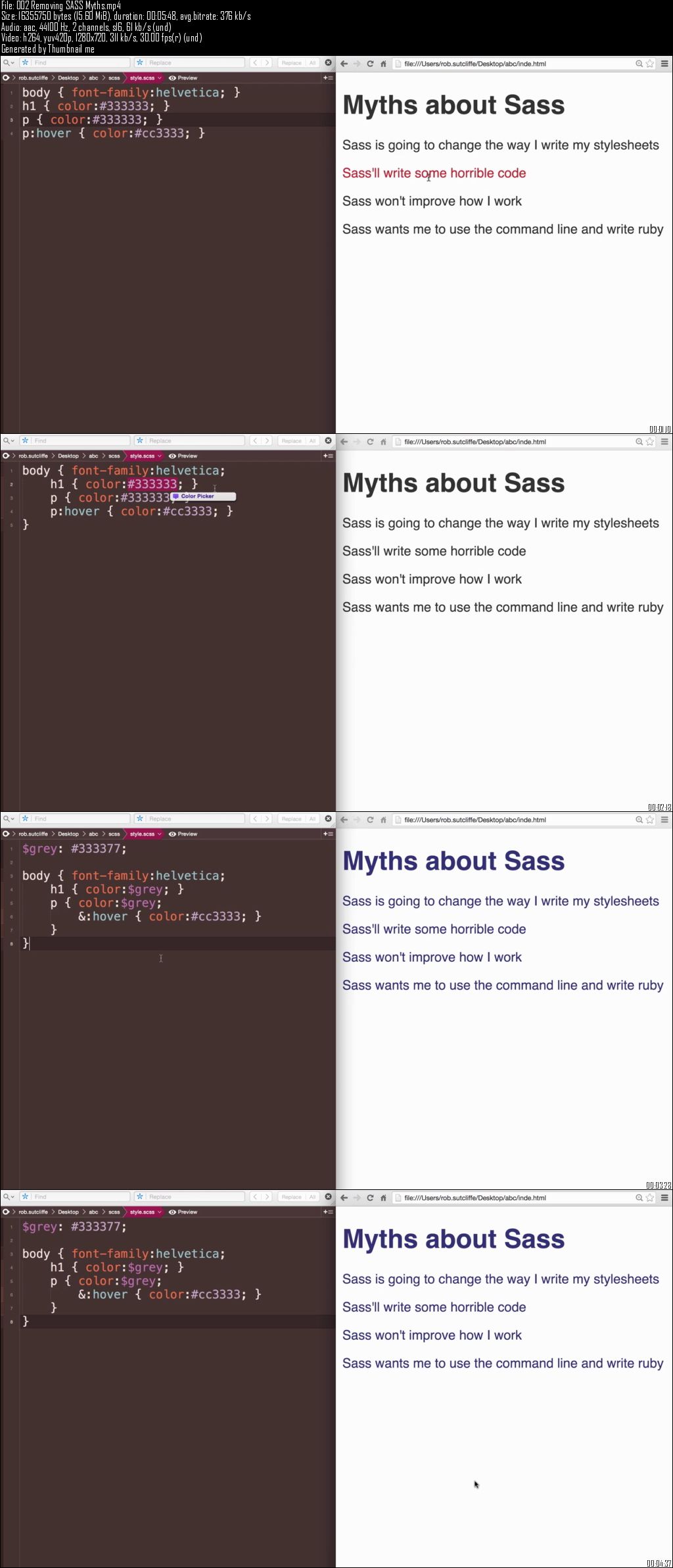Click the Find options star icon in 00:01:10 frame
673x1568 pixels.
click(x=25, y=62)
